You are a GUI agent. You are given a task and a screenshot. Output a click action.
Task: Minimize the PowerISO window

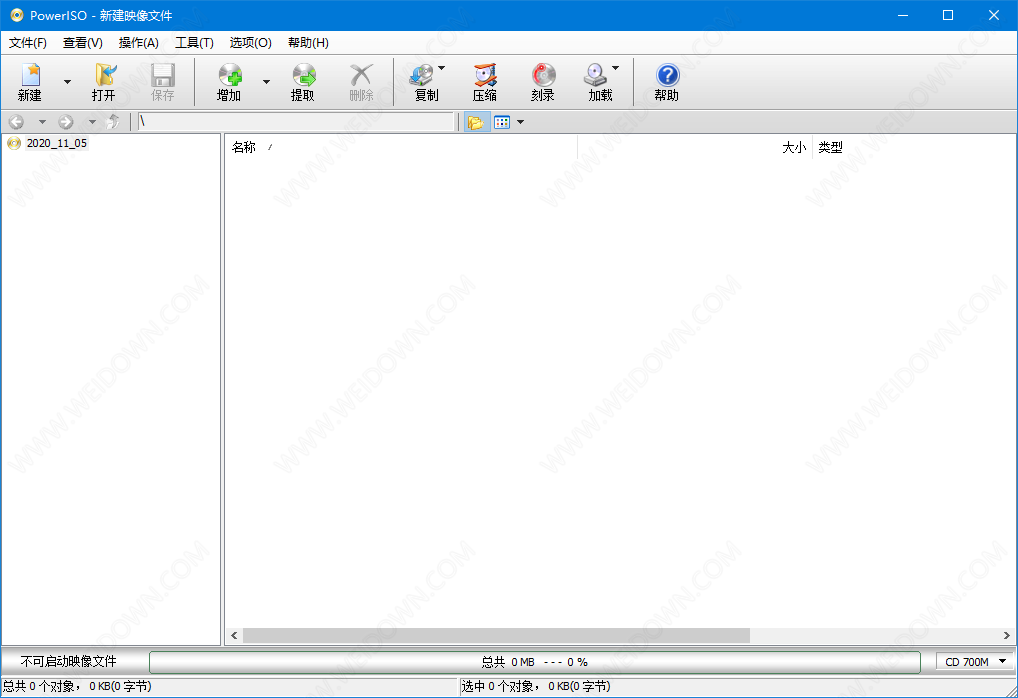click(902, 15)
